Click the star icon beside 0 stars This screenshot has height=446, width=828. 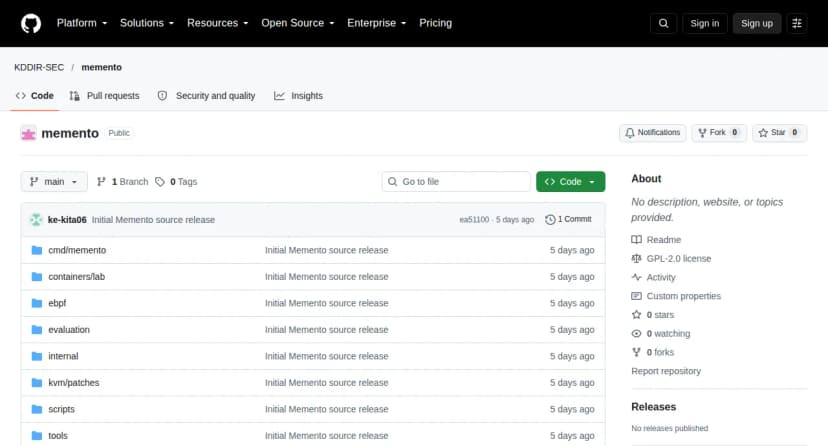pos(636,315)
